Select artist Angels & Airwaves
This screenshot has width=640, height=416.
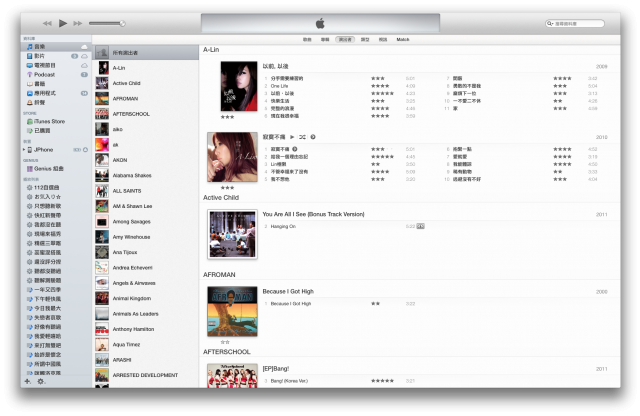[146, 283]
